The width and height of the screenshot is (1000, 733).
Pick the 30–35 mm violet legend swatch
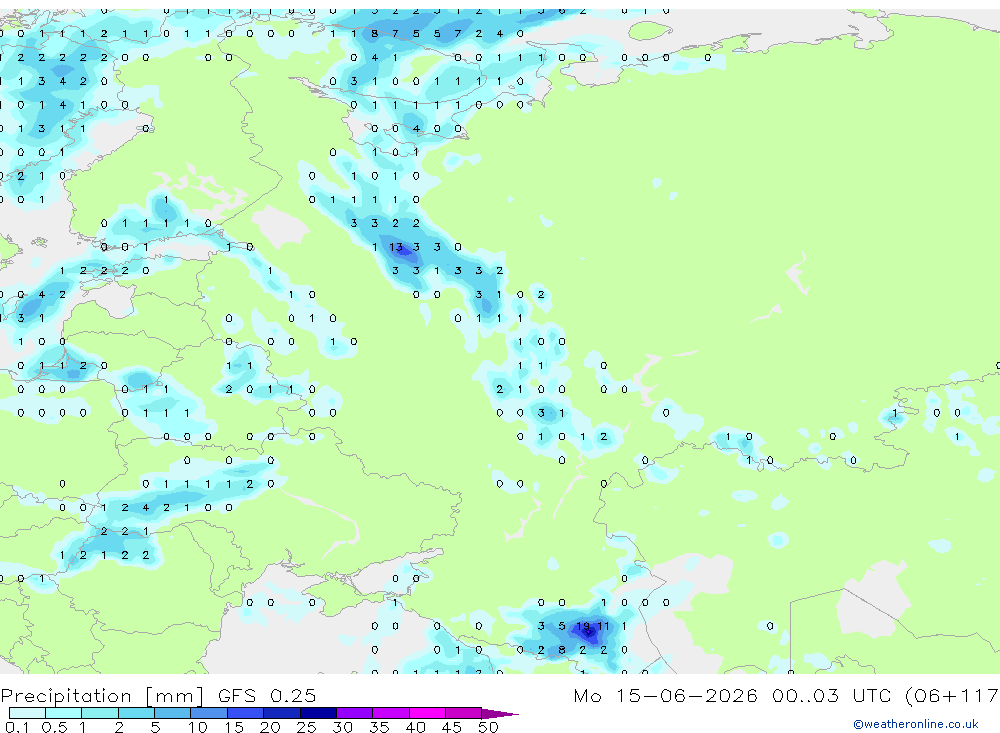[354, 713]
